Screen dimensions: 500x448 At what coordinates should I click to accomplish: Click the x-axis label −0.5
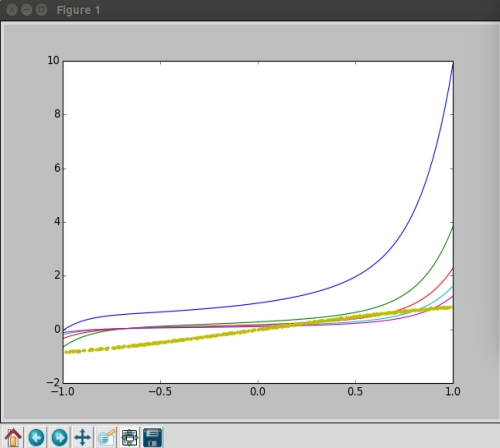(x=160, y=391)
